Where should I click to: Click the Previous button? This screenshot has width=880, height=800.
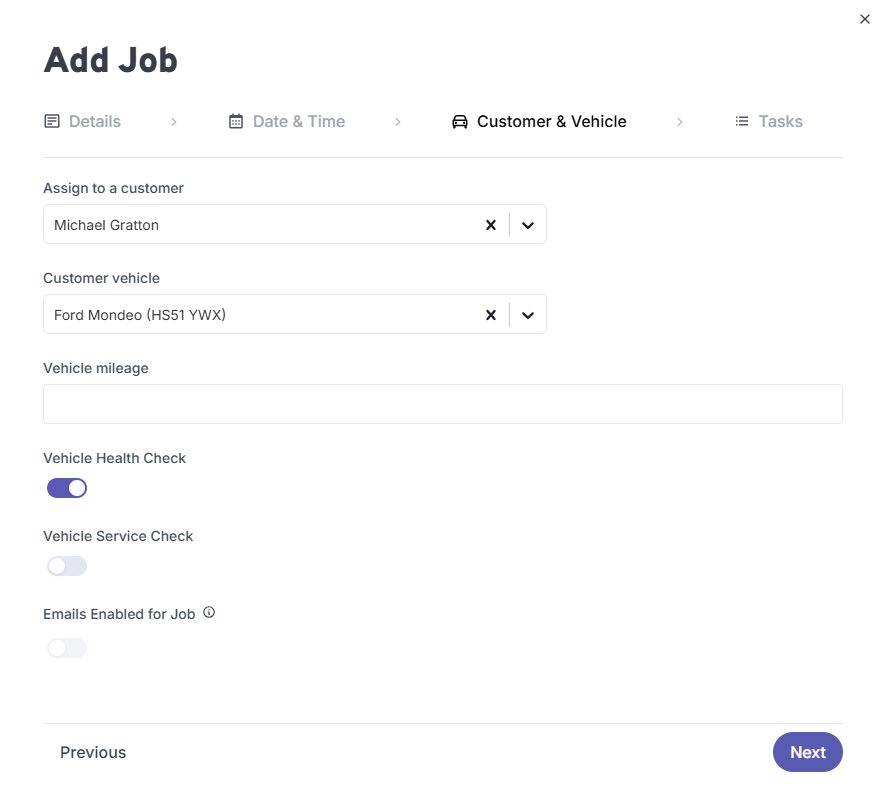pyautogui.click(x=92, y=752)
